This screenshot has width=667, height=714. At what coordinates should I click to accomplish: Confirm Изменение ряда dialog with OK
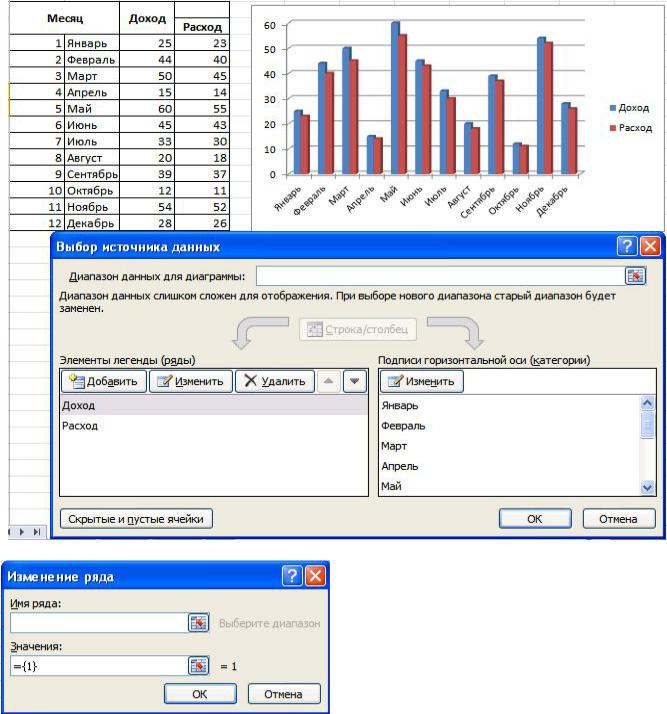pos(200,694)
